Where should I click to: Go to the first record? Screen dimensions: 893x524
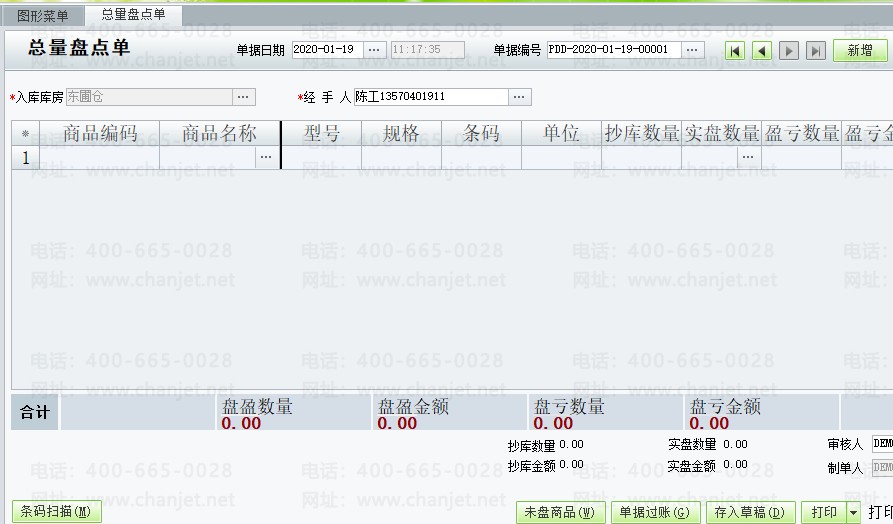(x=735, y=51)
